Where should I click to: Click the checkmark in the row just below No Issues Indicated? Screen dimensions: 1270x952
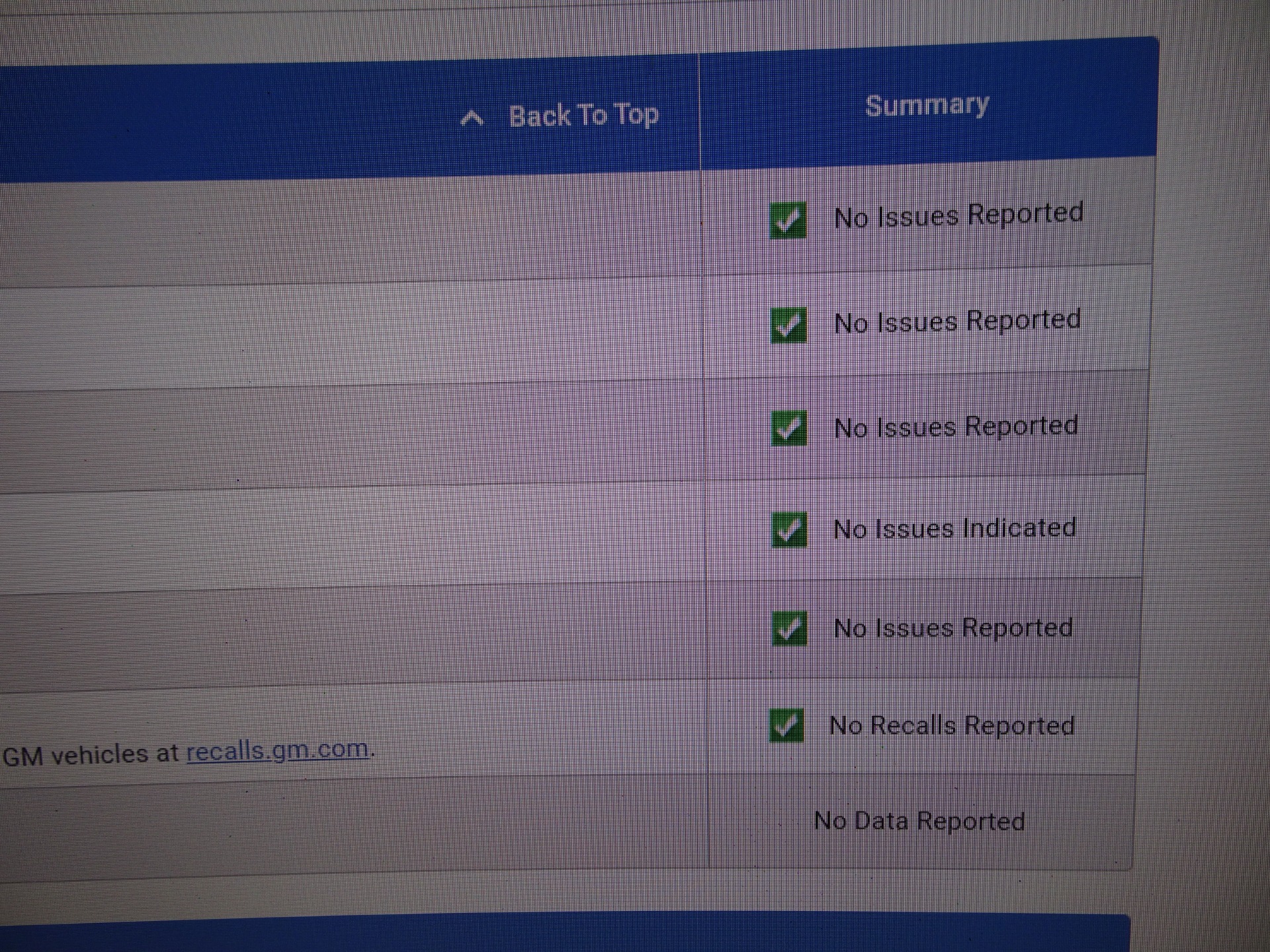click(x=789, y=628)
